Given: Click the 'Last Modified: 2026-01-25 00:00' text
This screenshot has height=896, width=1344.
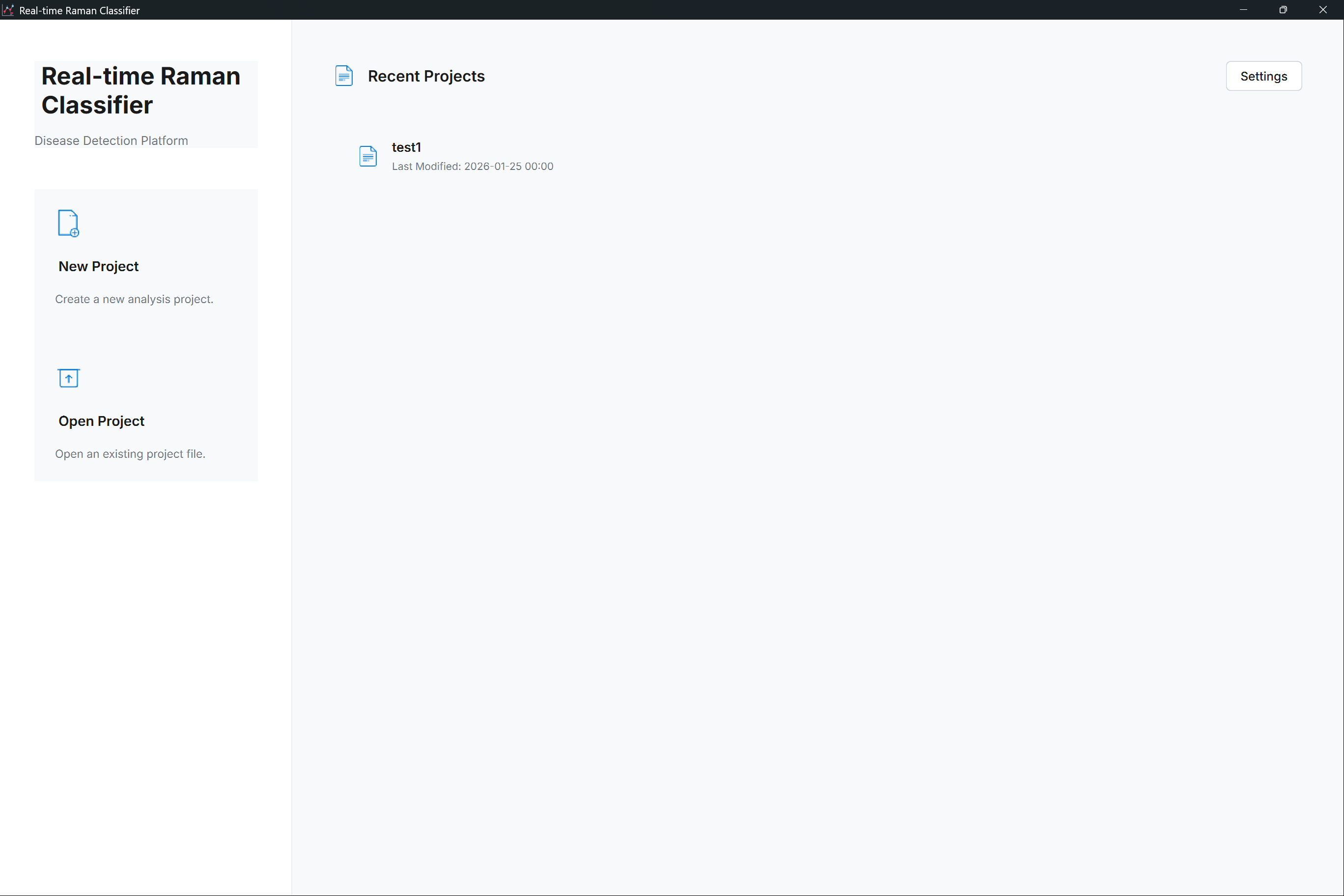Looking at the screenshot, I should [x=473, y=167].
